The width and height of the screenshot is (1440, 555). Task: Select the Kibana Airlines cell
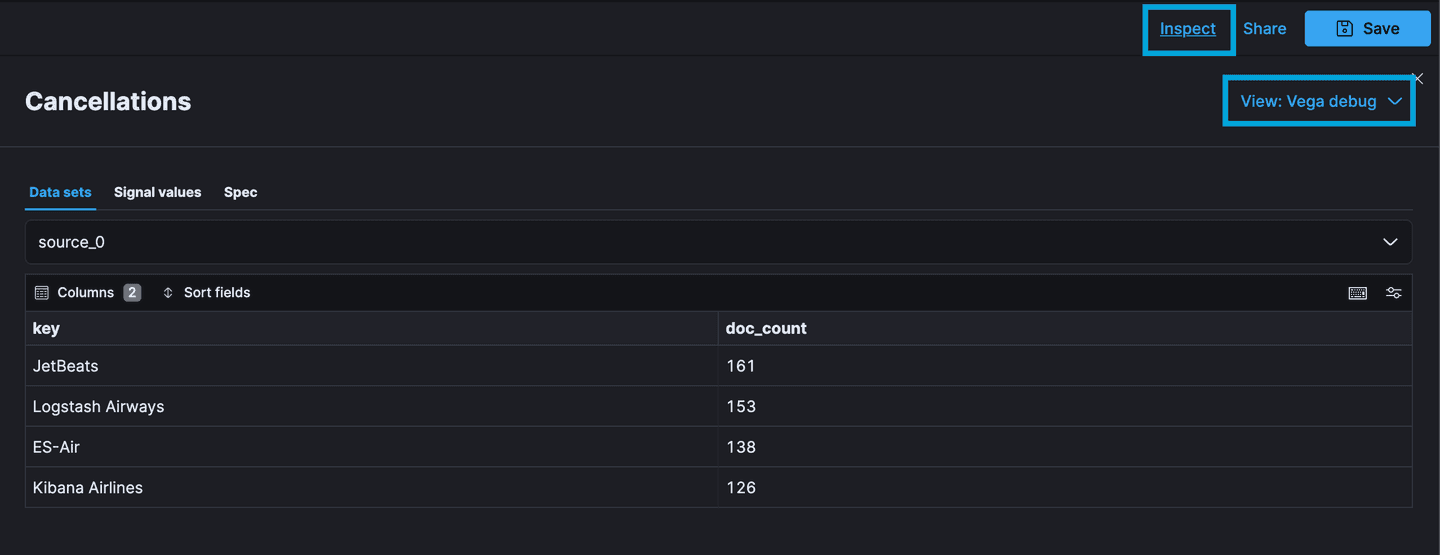[88, 488]
